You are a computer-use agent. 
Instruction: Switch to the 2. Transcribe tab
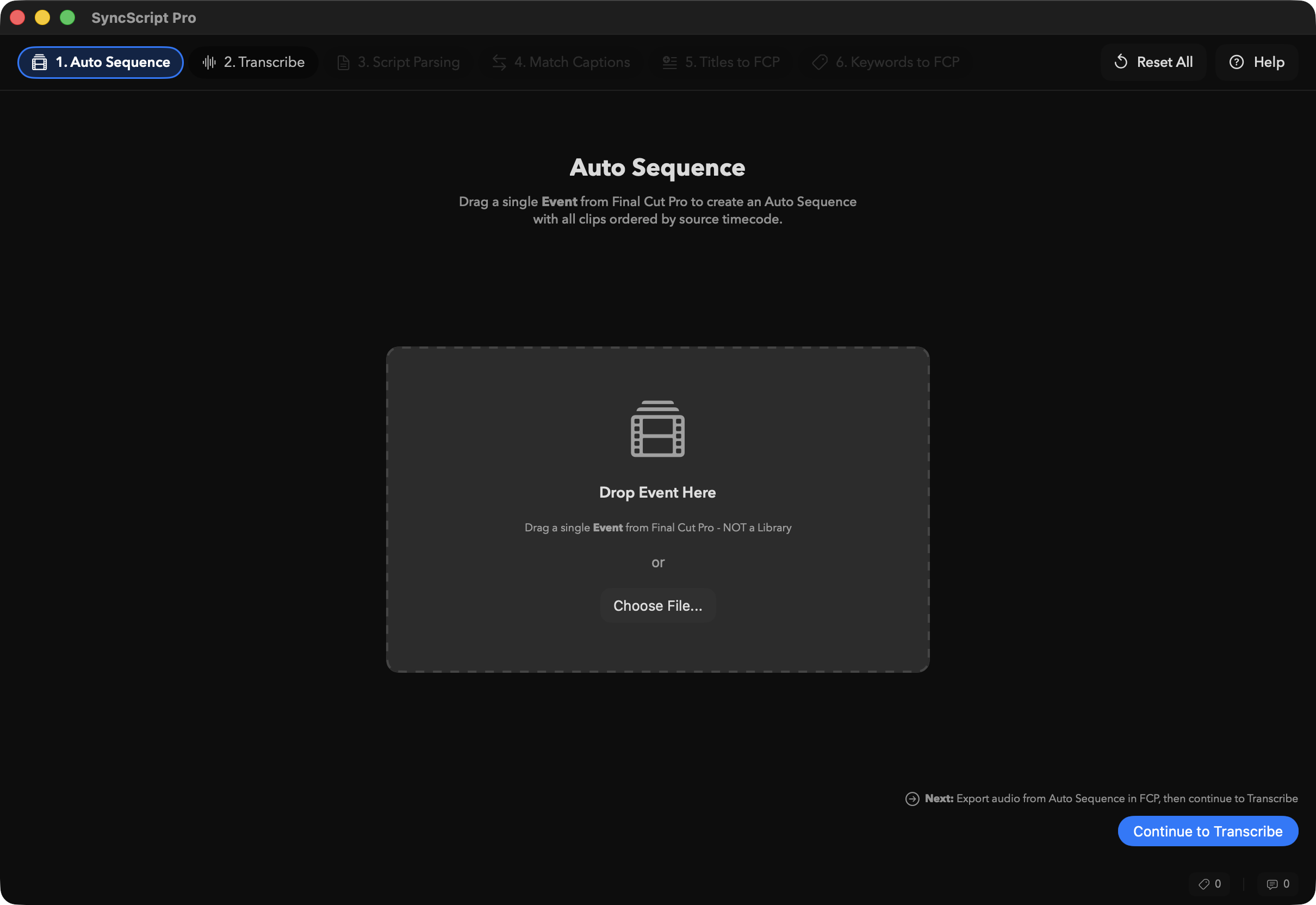(x=264, y=63)
